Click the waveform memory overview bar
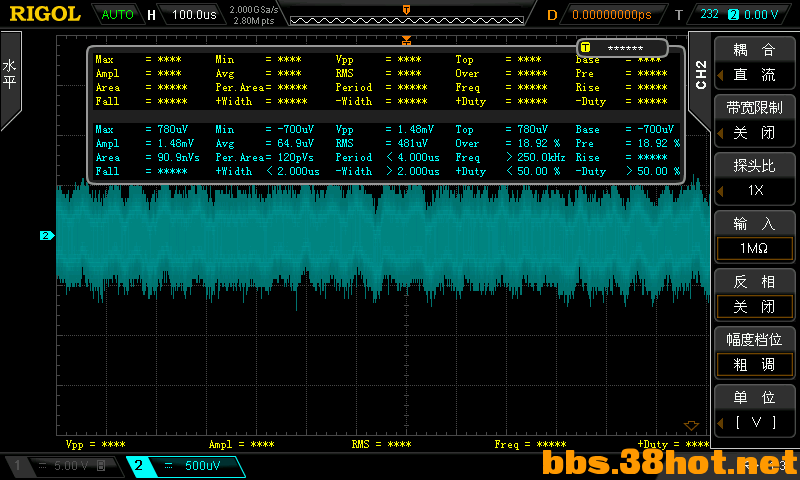Screen dimensions: 800x480 tap(407, 20)
